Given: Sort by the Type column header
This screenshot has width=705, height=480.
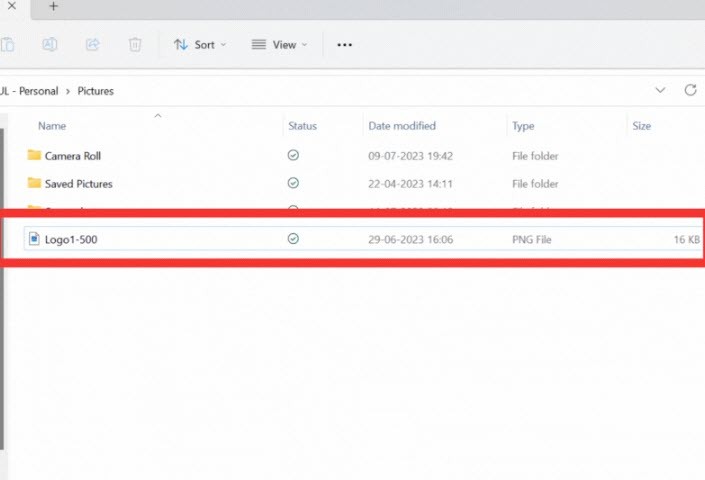Looking at the screenshot, I should coord(523,126).
